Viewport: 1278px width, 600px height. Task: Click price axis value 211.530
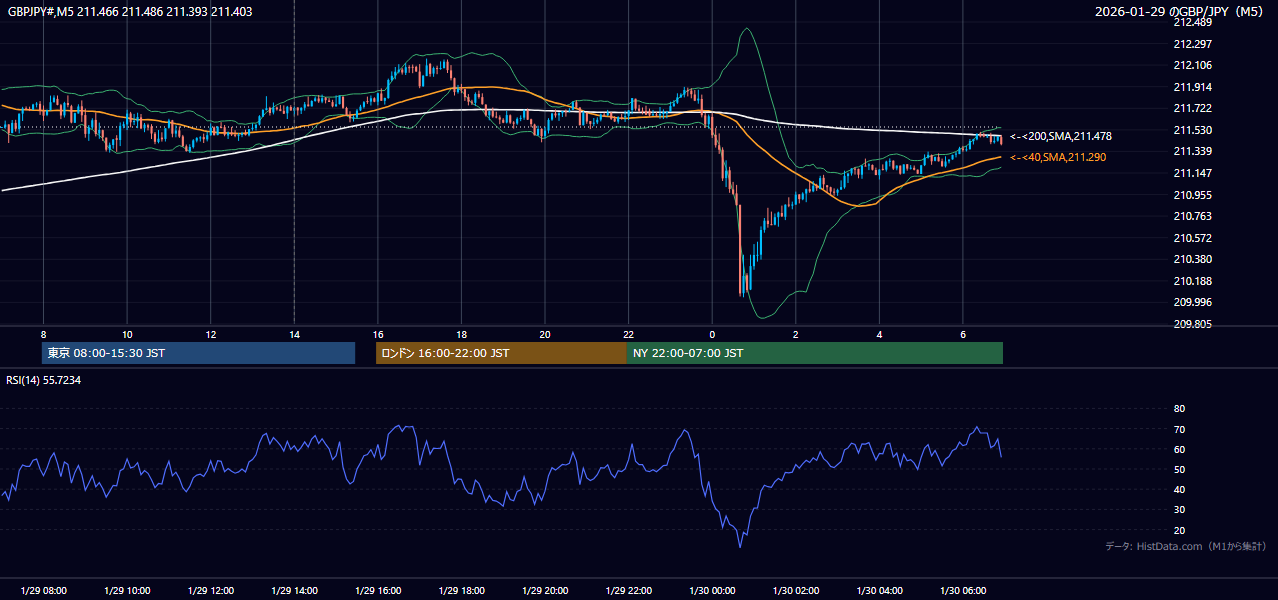point(1192,130)
